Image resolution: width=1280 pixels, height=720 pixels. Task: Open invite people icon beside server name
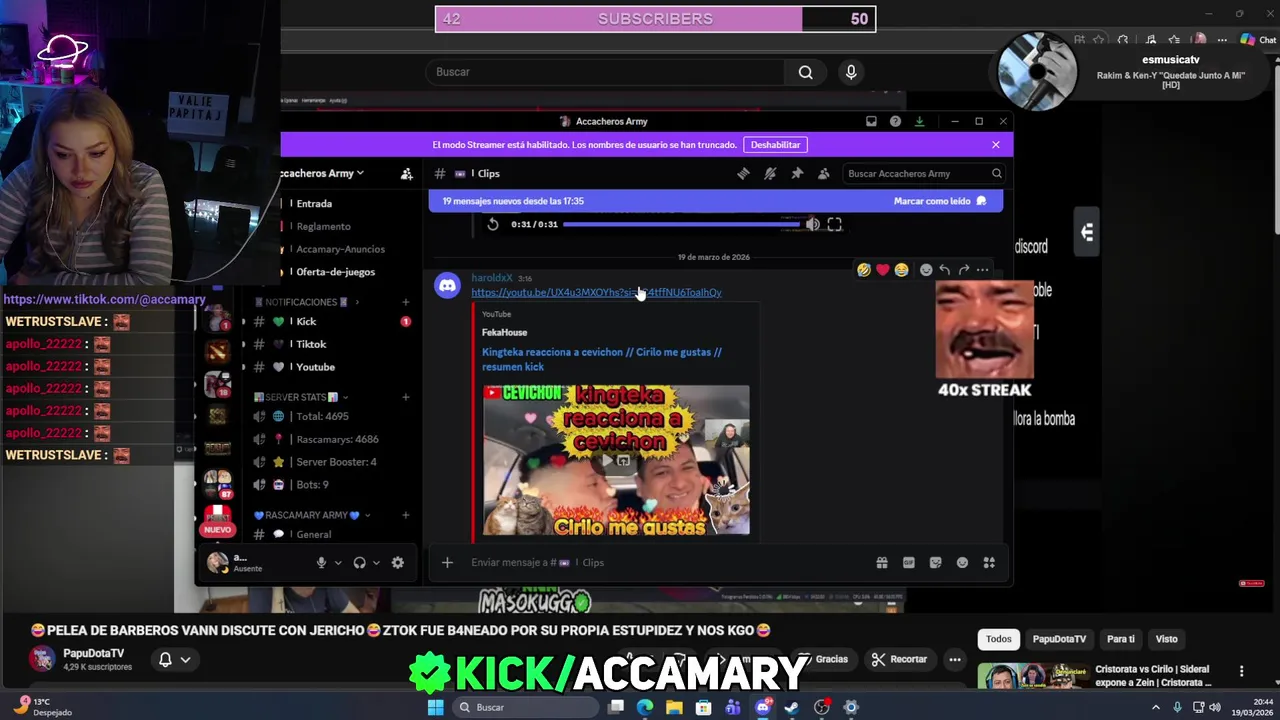406,173
